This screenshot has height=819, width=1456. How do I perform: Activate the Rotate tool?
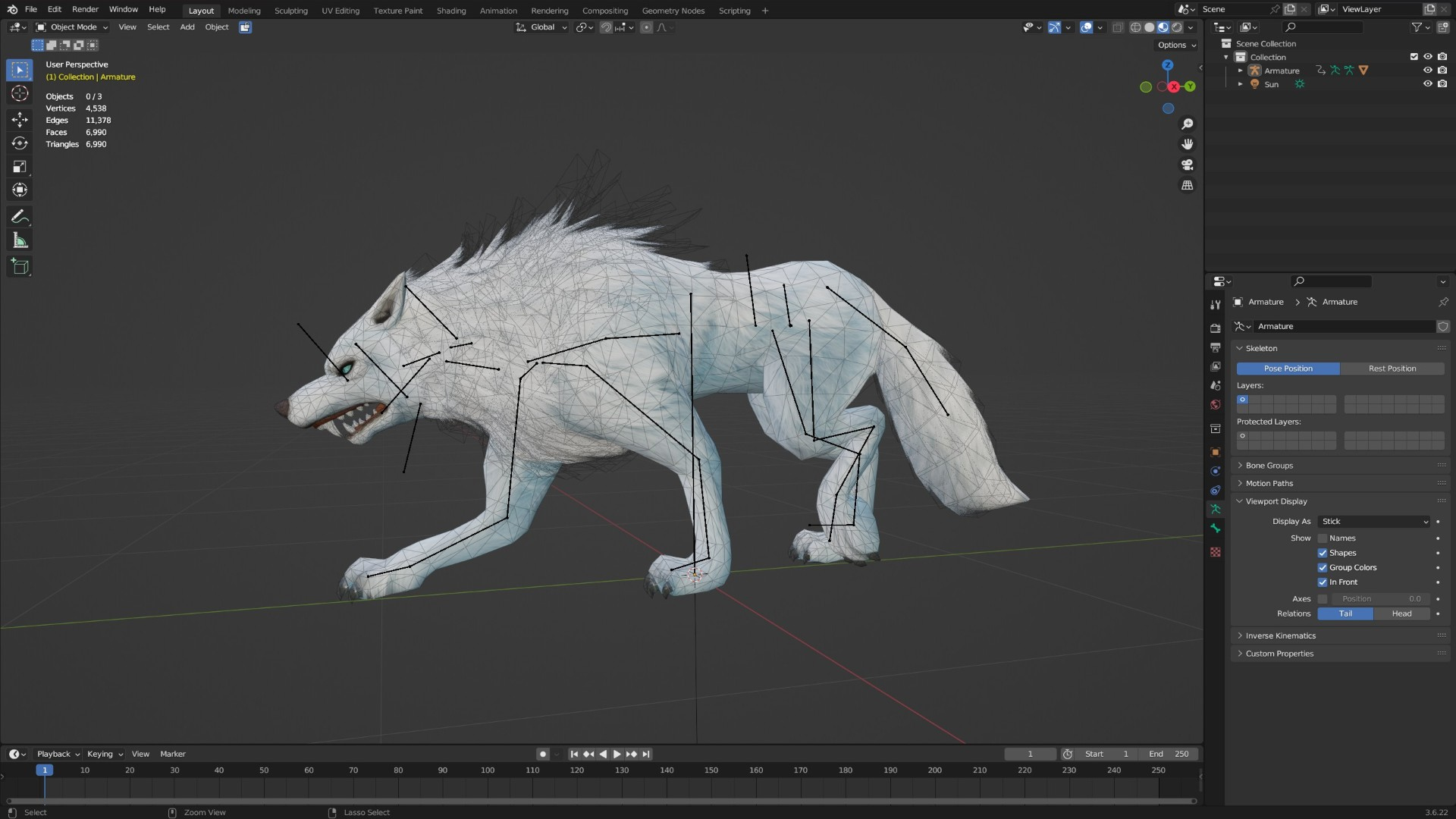coord(20,143)
